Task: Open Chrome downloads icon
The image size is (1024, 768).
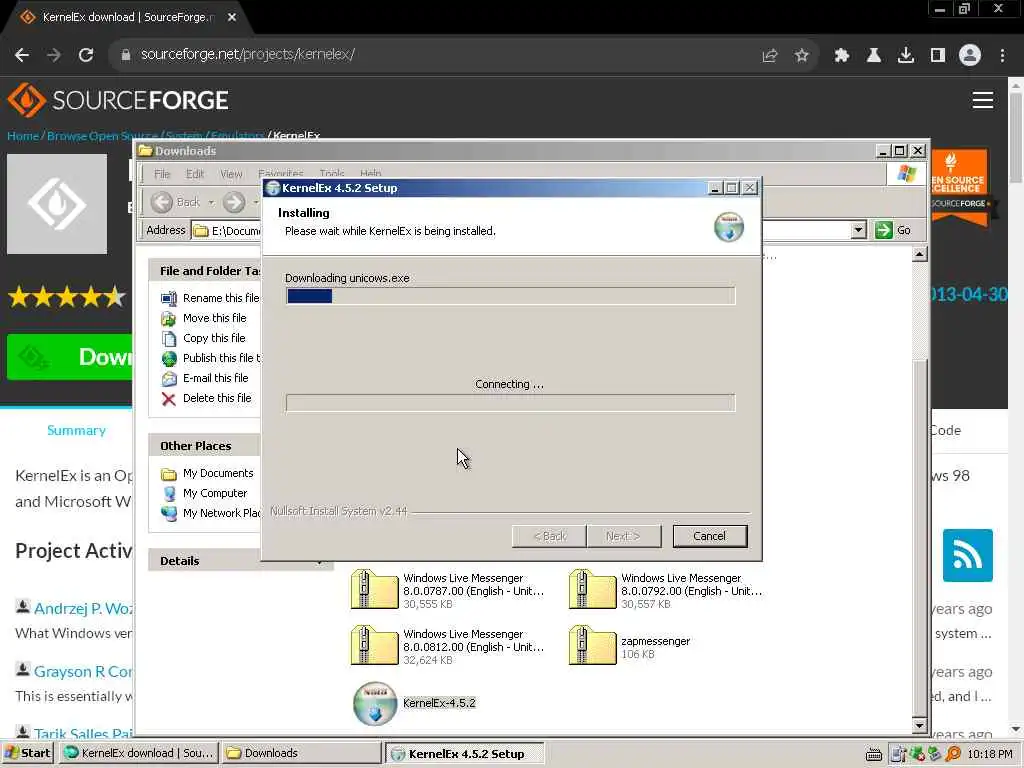Action: 906,56
